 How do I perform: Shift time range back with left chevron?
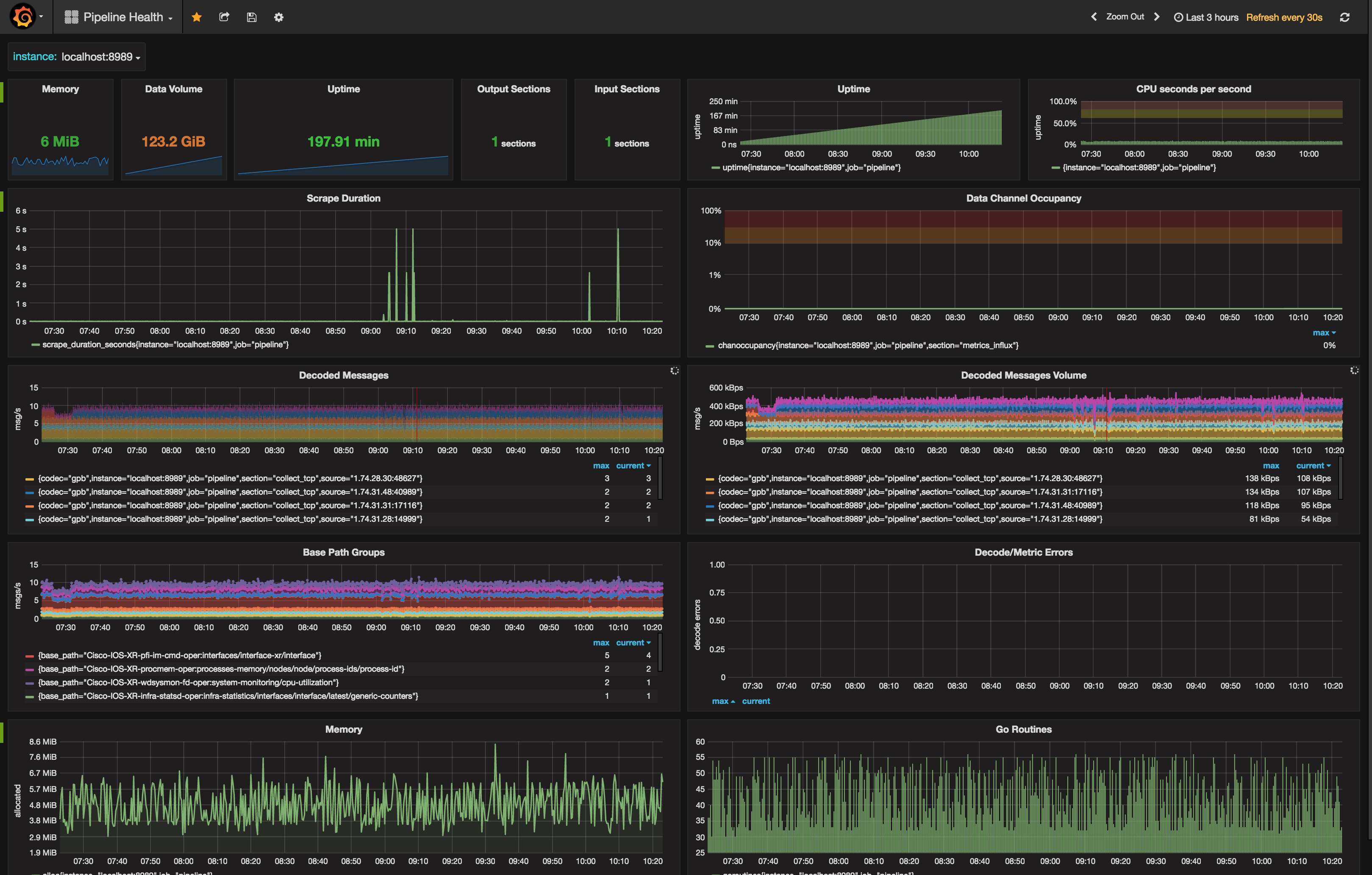tap(1093, 17)
